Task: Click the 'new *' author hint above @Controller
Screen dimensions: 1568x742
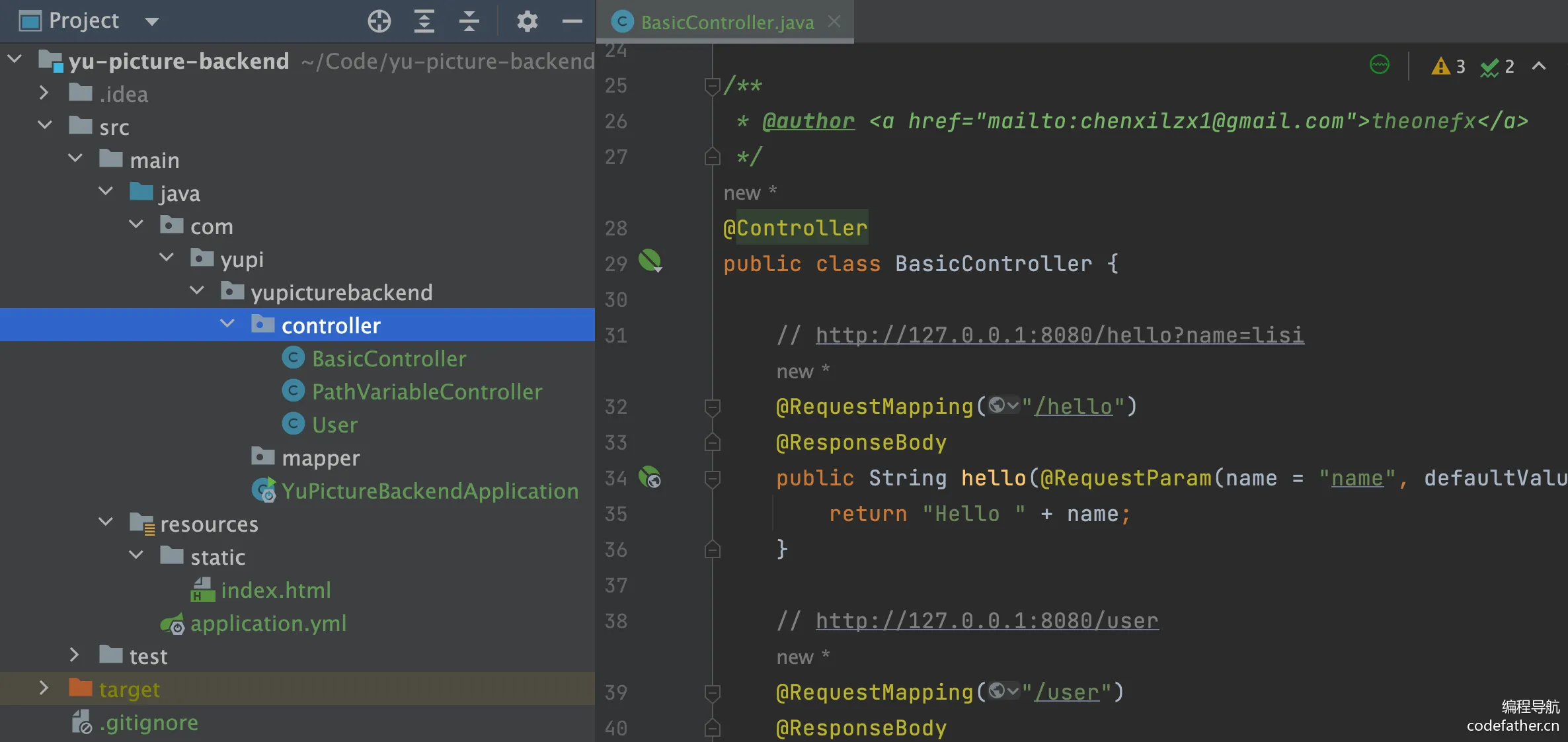Action: (x=750, y=192)
